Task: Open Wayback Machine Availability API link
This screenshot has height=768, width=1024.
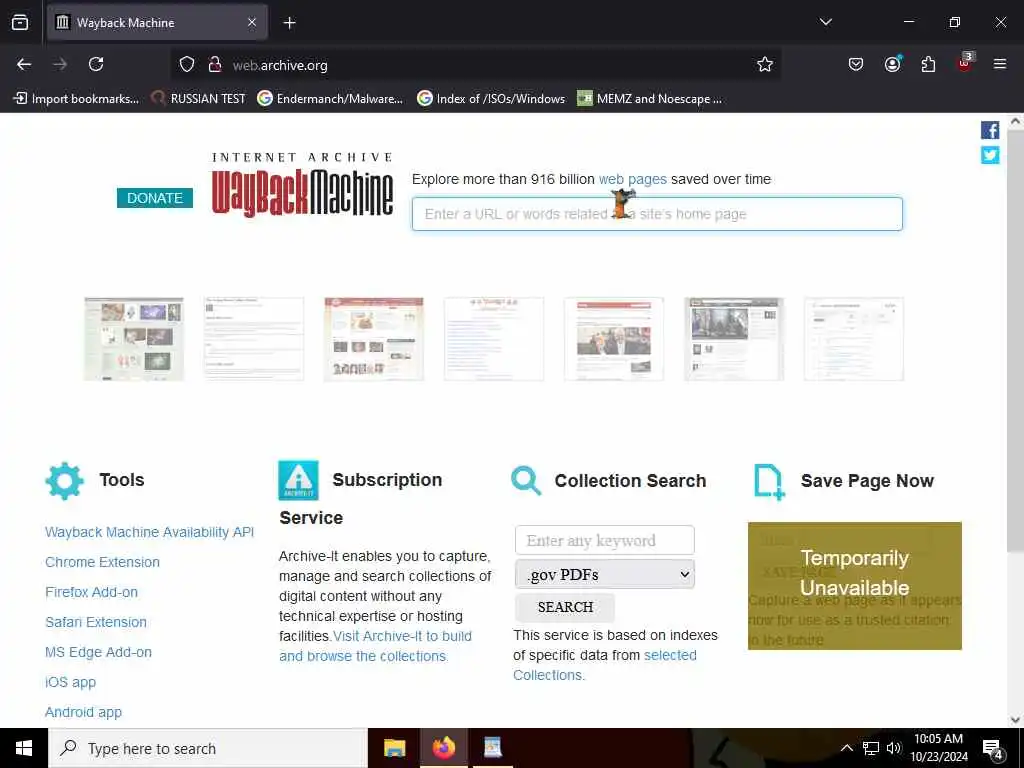Action: coord(150,532)
